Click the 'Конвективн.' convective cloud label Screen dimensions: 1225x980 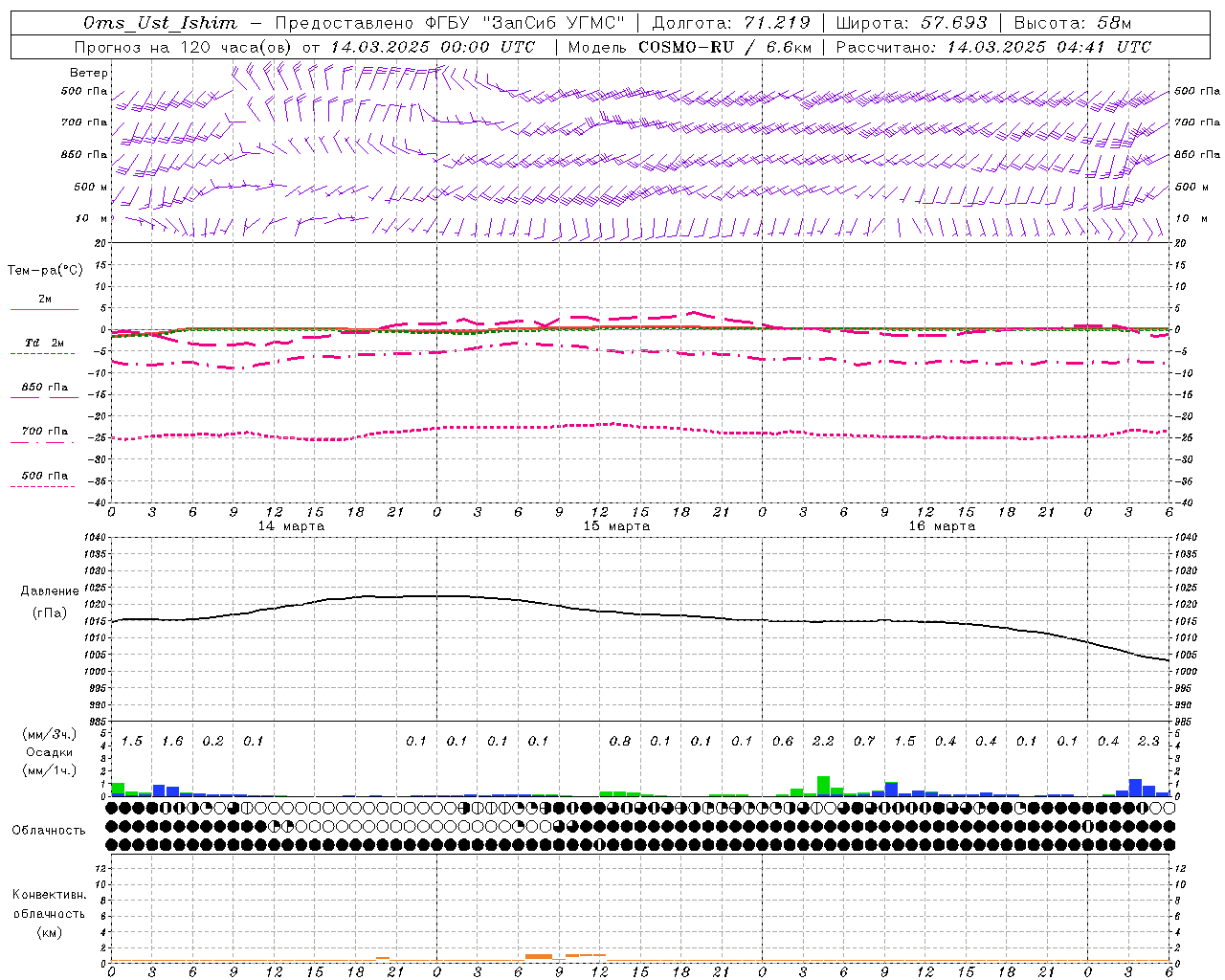pos(49,895)
